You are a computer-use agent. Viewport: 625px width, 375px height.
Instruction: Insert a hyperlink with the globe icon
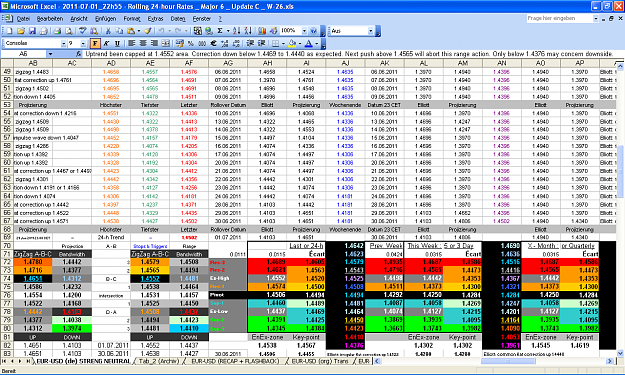point(209,31)
